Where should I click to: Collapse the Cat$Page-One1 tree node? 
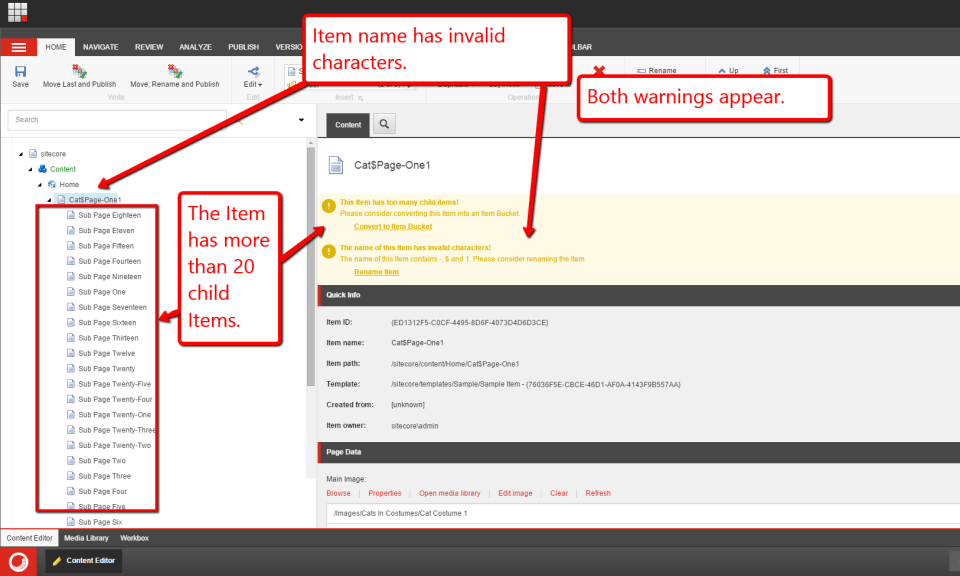point(47,199)
